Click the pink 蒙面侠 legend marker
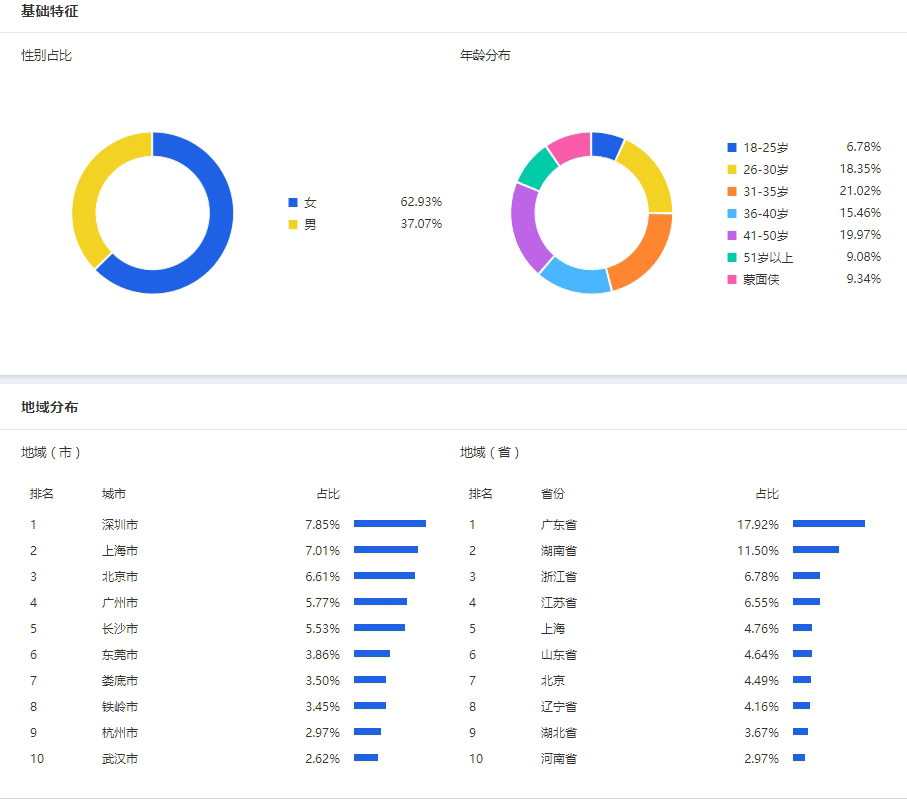This screenshot has width=907, height=799. 732,279
